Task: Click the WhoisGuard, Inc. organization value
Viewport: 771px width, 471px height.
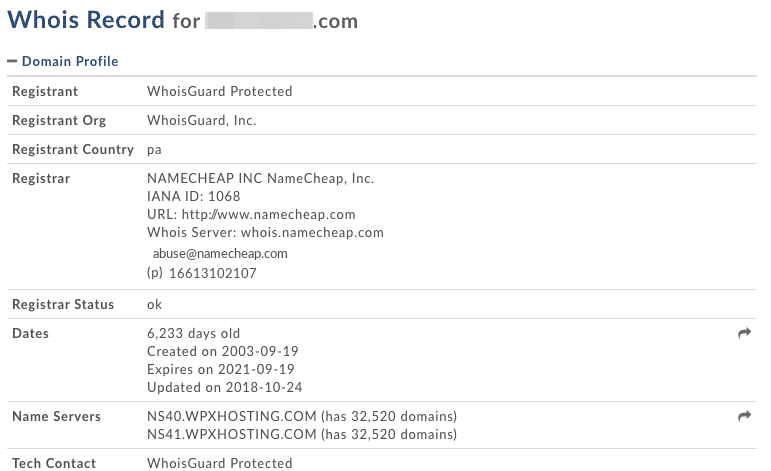Action: [x=202, y=120]
